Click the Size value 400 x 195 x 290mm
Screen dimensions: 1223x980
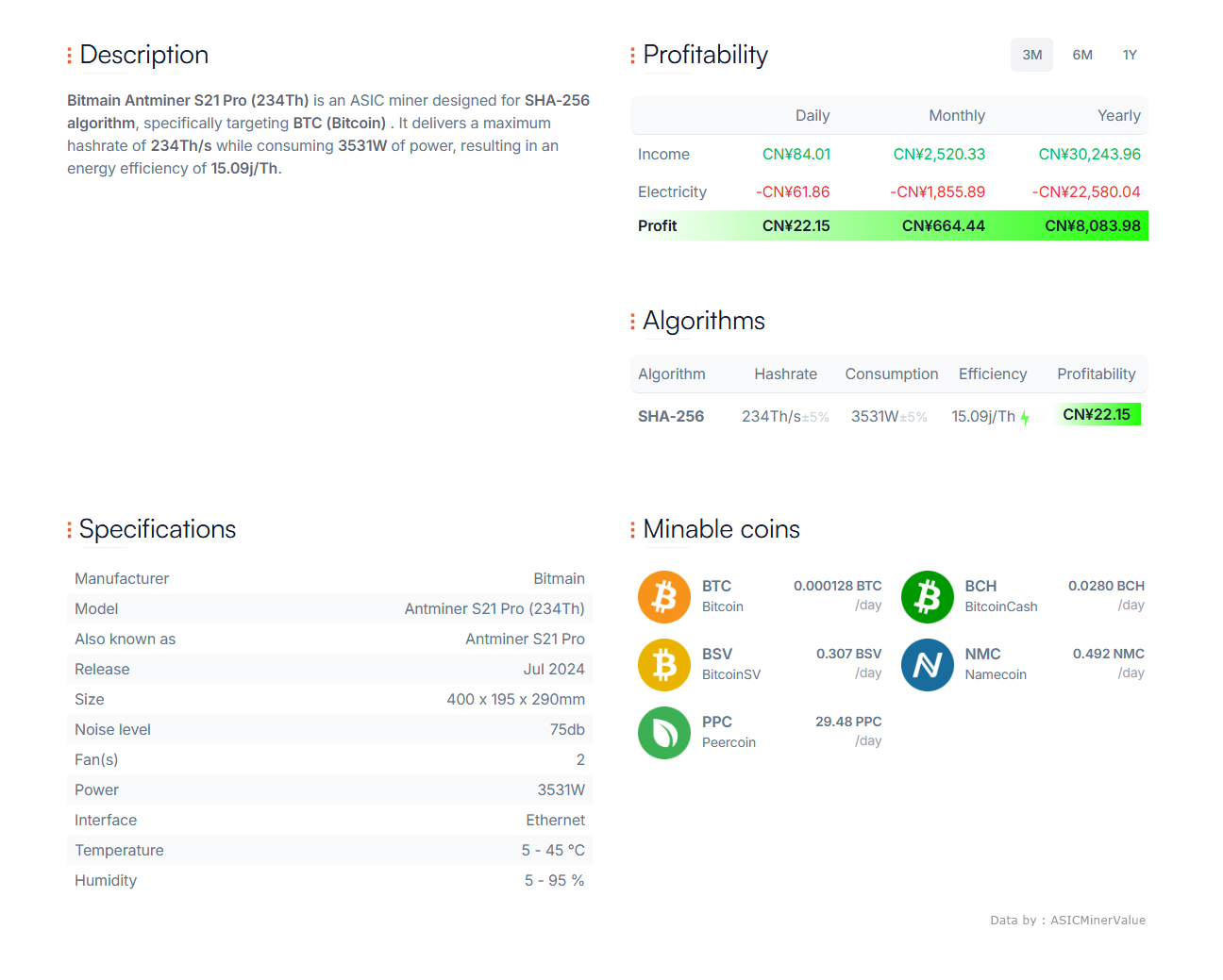(x=515, y=699)
